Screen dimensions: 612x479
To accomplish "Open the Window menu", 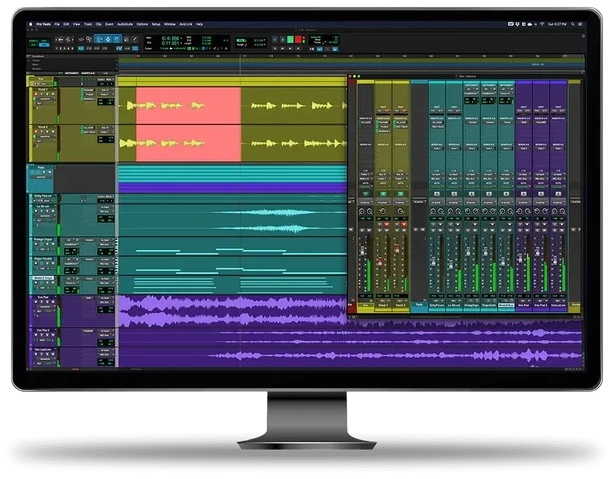I will tap(169, 24).
